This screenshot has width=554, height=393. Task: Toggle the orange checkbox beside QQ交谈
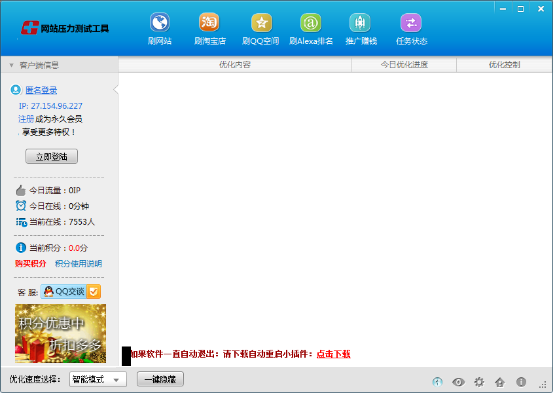coord(94,292)
